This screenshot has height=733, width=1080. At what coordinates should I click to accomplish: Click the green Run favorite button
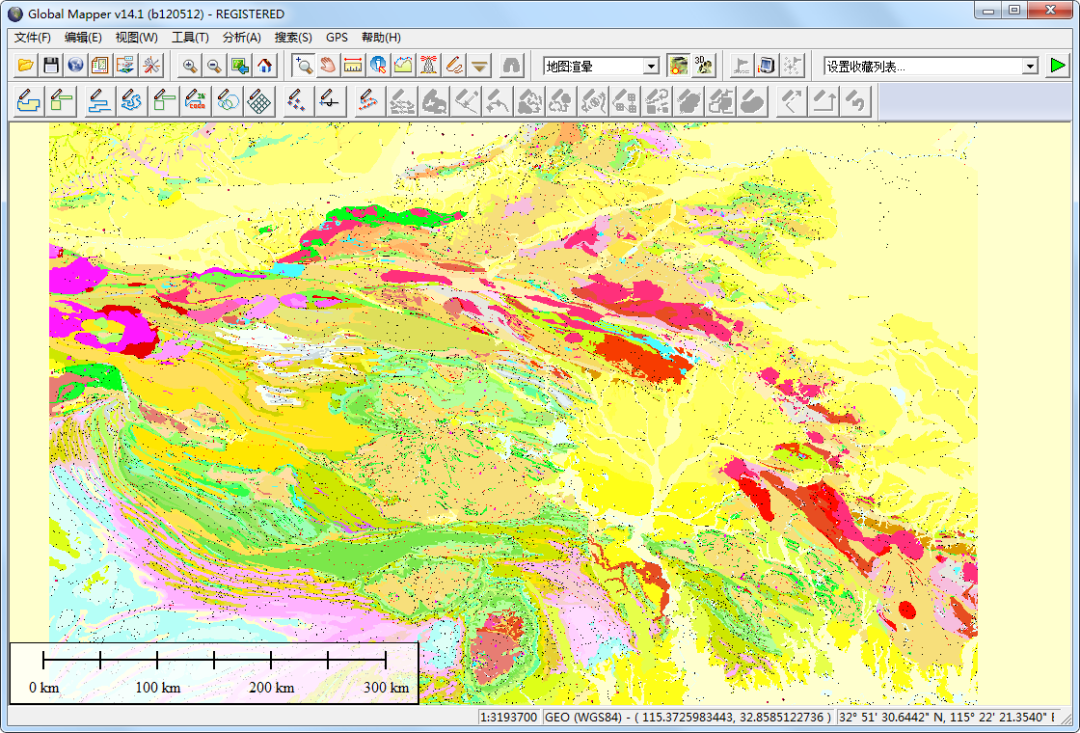1057,66
